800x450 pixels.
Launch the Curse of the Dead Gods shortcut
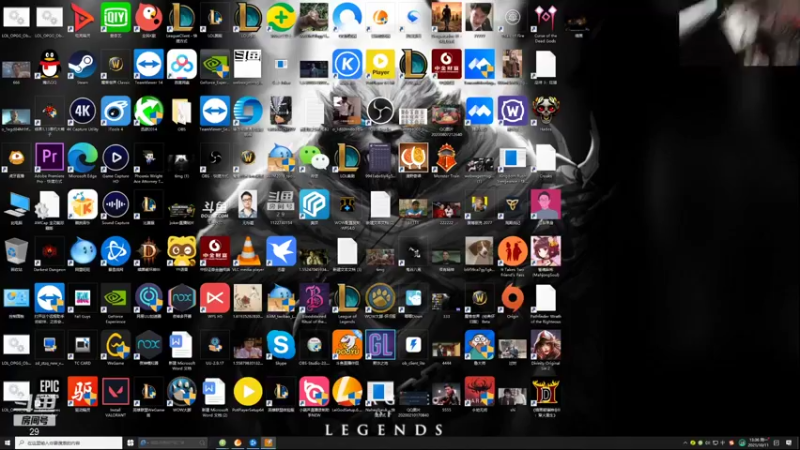click(x=545, y=17)
